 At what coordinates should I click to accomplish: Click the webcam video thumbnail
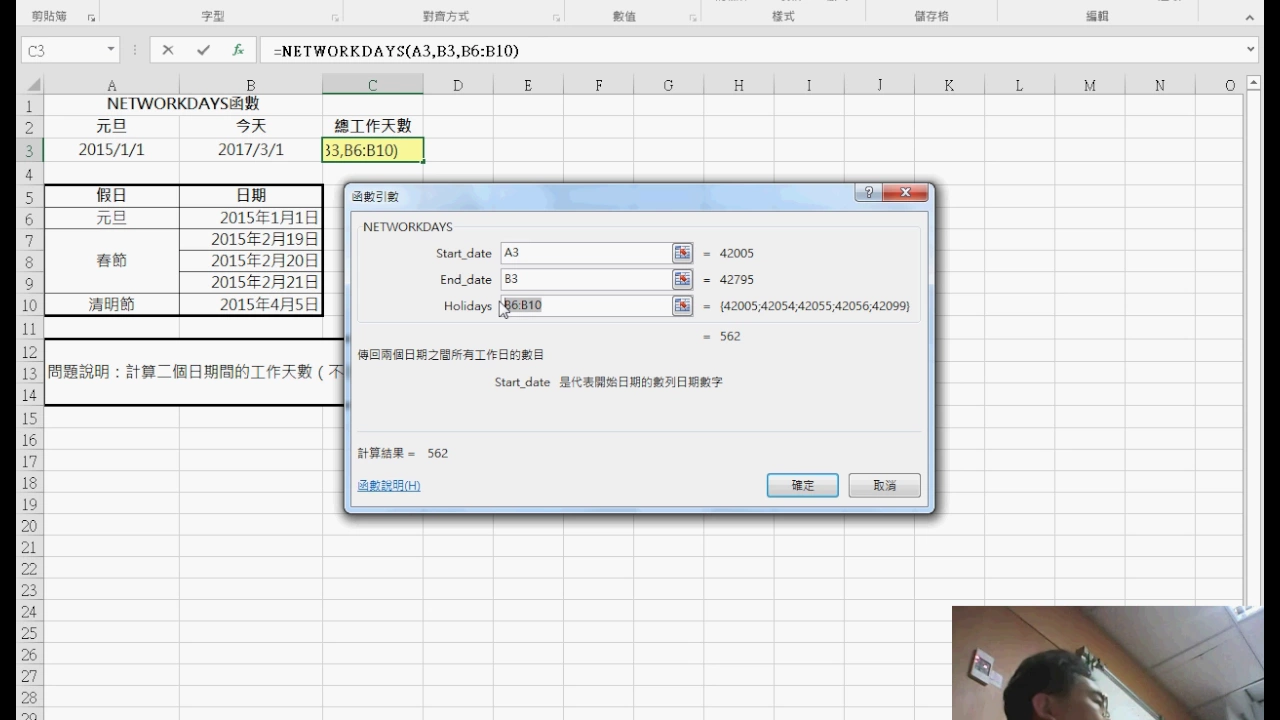pyautogui.click(x=1108, y=663)
